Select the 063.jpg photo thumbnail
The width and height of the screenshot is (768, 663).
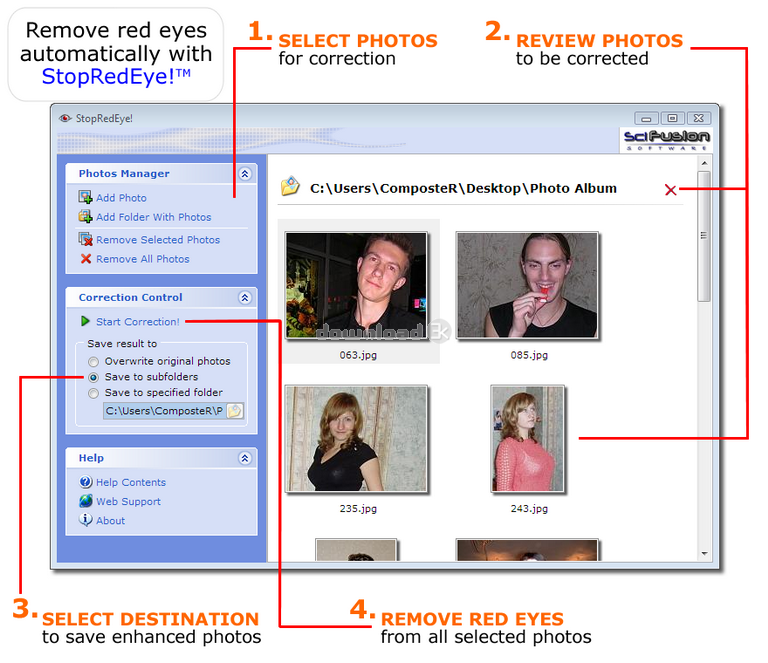coord(357,285)
